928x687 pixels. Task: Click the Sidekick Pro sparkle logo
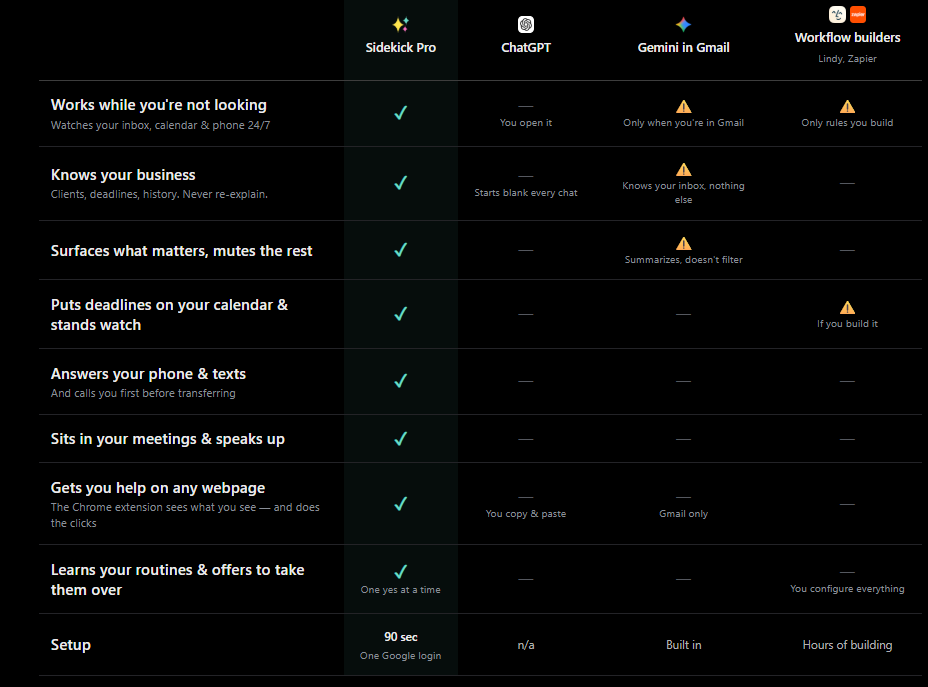(401, 24)
